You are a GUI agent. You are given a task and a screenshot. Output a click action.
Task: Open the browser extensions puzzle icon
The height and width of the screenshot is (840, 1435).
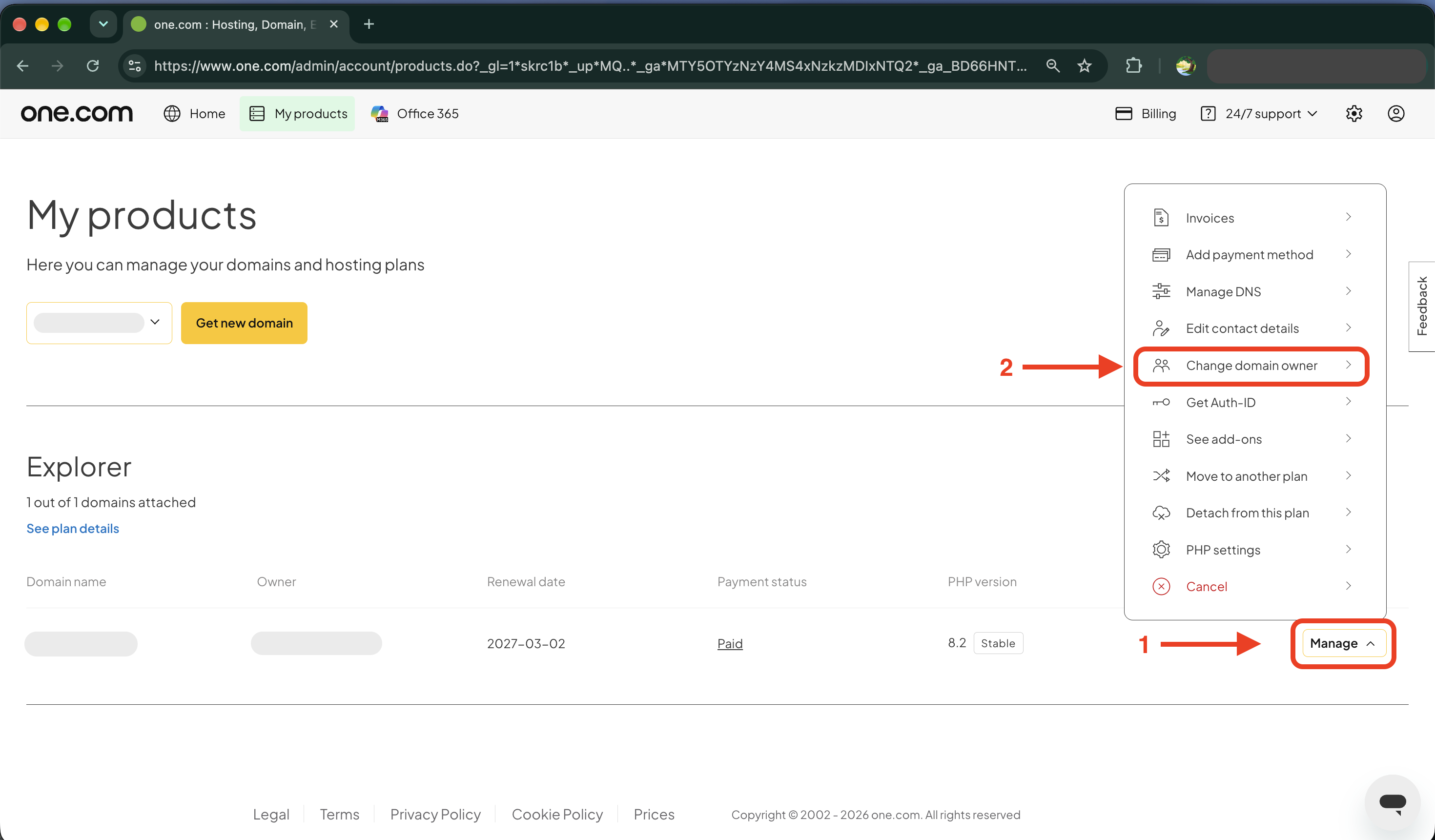(x=1134, y=66)
